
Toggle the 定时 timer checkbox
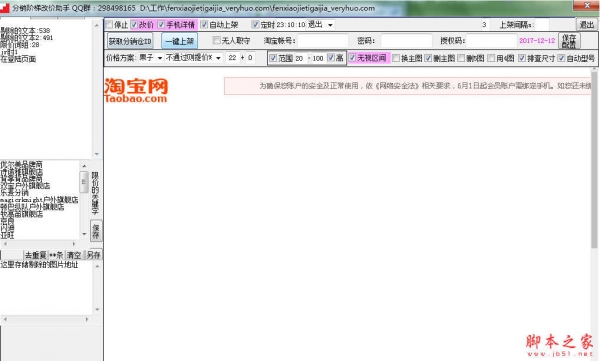click(255, 25)
